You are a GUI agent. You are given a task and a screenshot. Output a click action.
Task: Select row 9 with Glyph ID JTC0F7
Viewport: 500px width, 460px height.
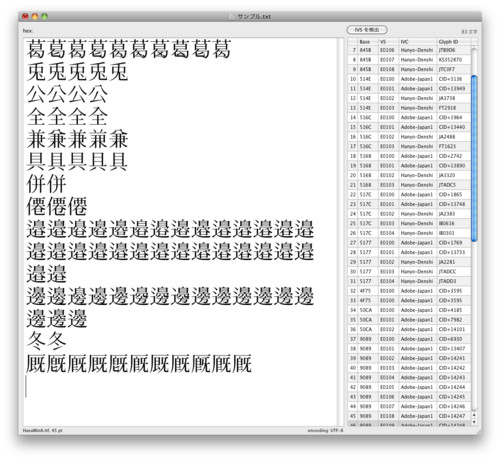tap(409, 69)
